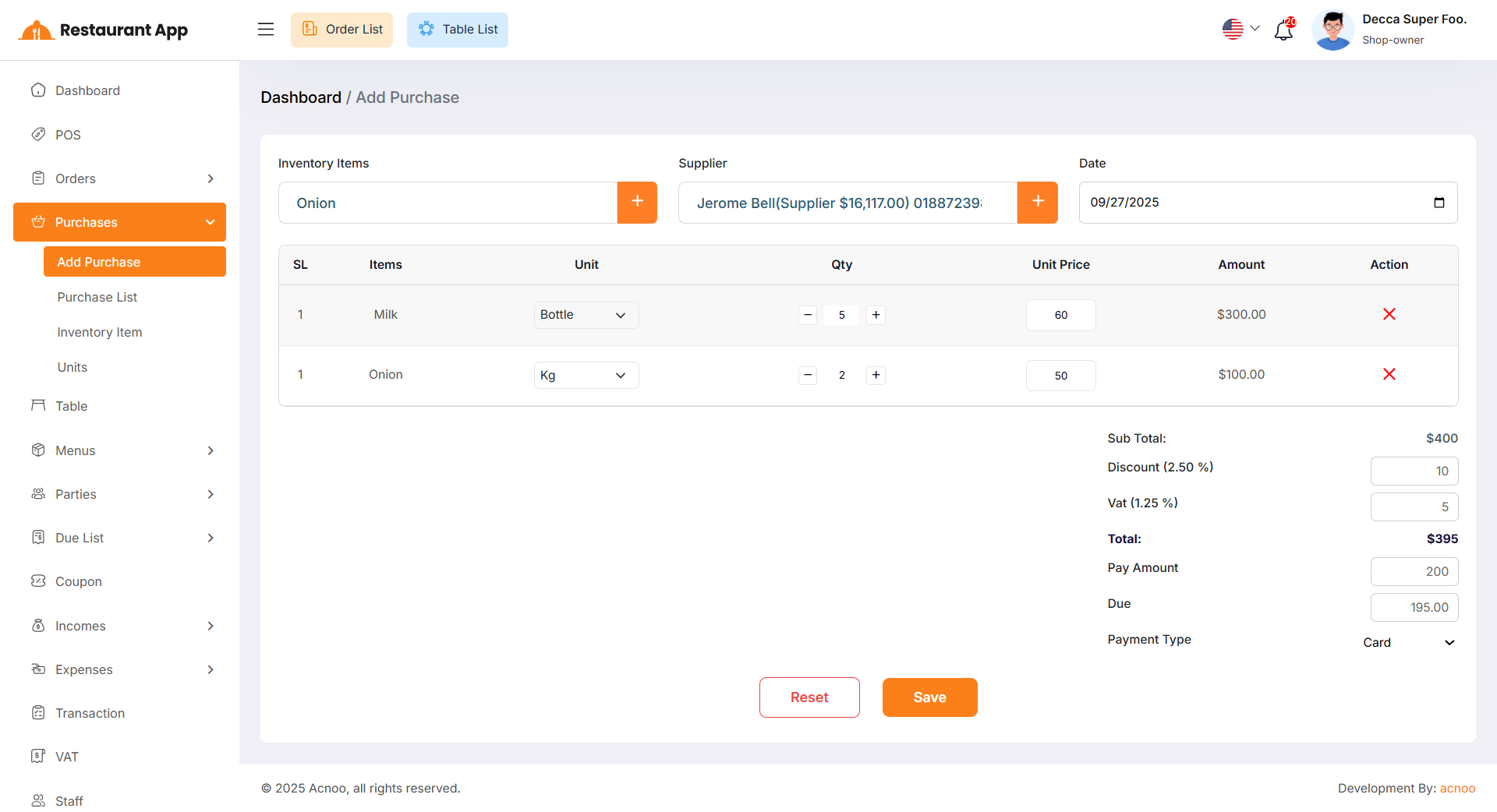Go to Inventory Item in sidebar
The width and height of the screenshot is (1497, 812).
99,332
